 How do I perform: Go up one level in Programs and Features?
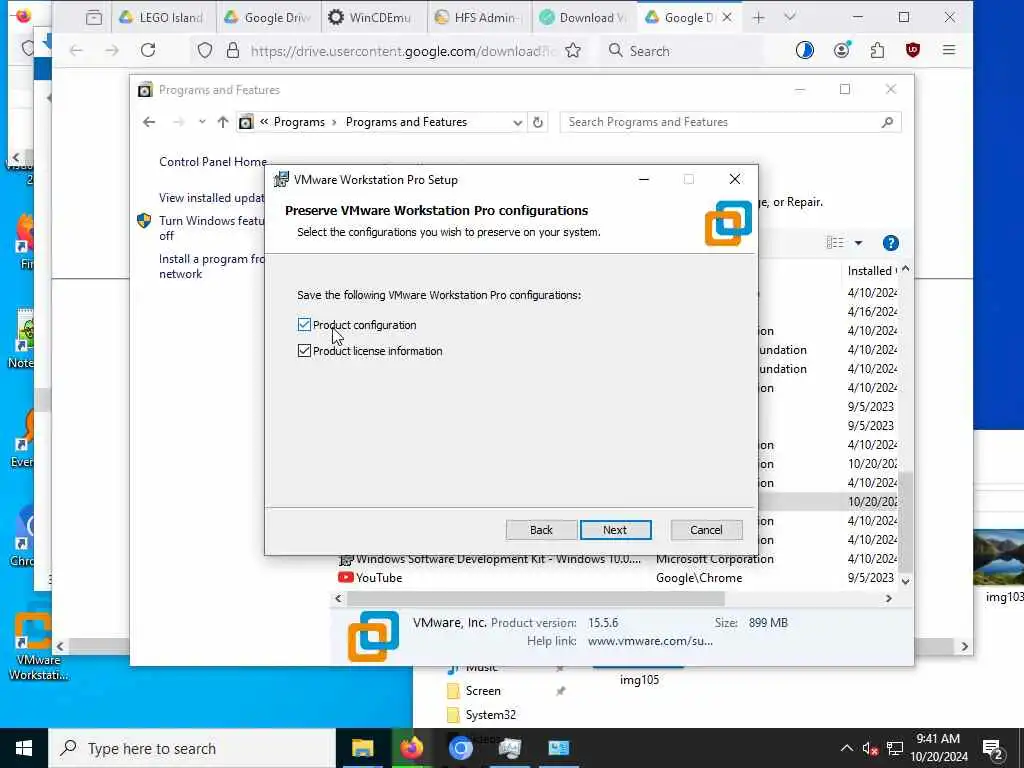point(223,122)
